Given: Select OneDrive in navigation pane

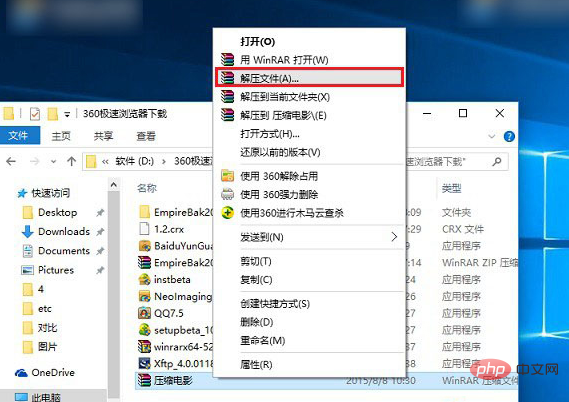Looking at the screenshot, I should [52, 373].
